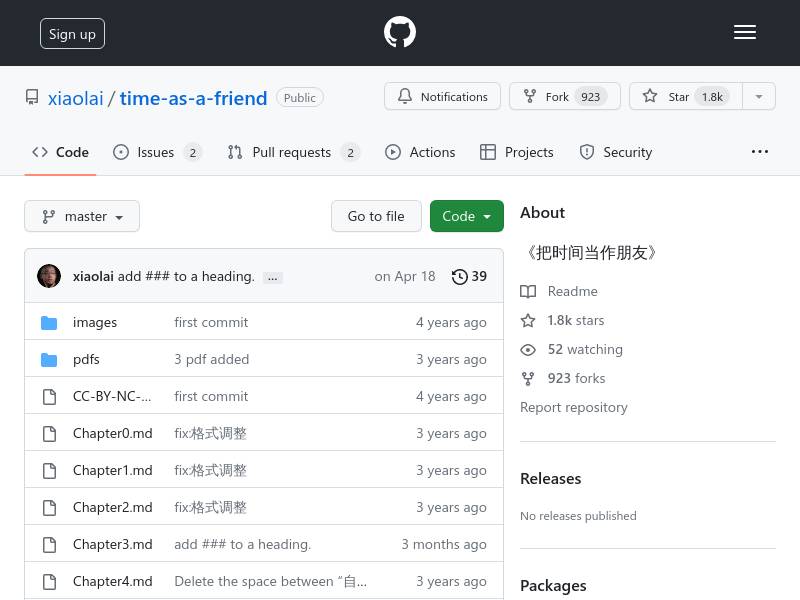Open the Releases heading link
The height and width of the screenshot is (600, 800).
pos(551,479)
